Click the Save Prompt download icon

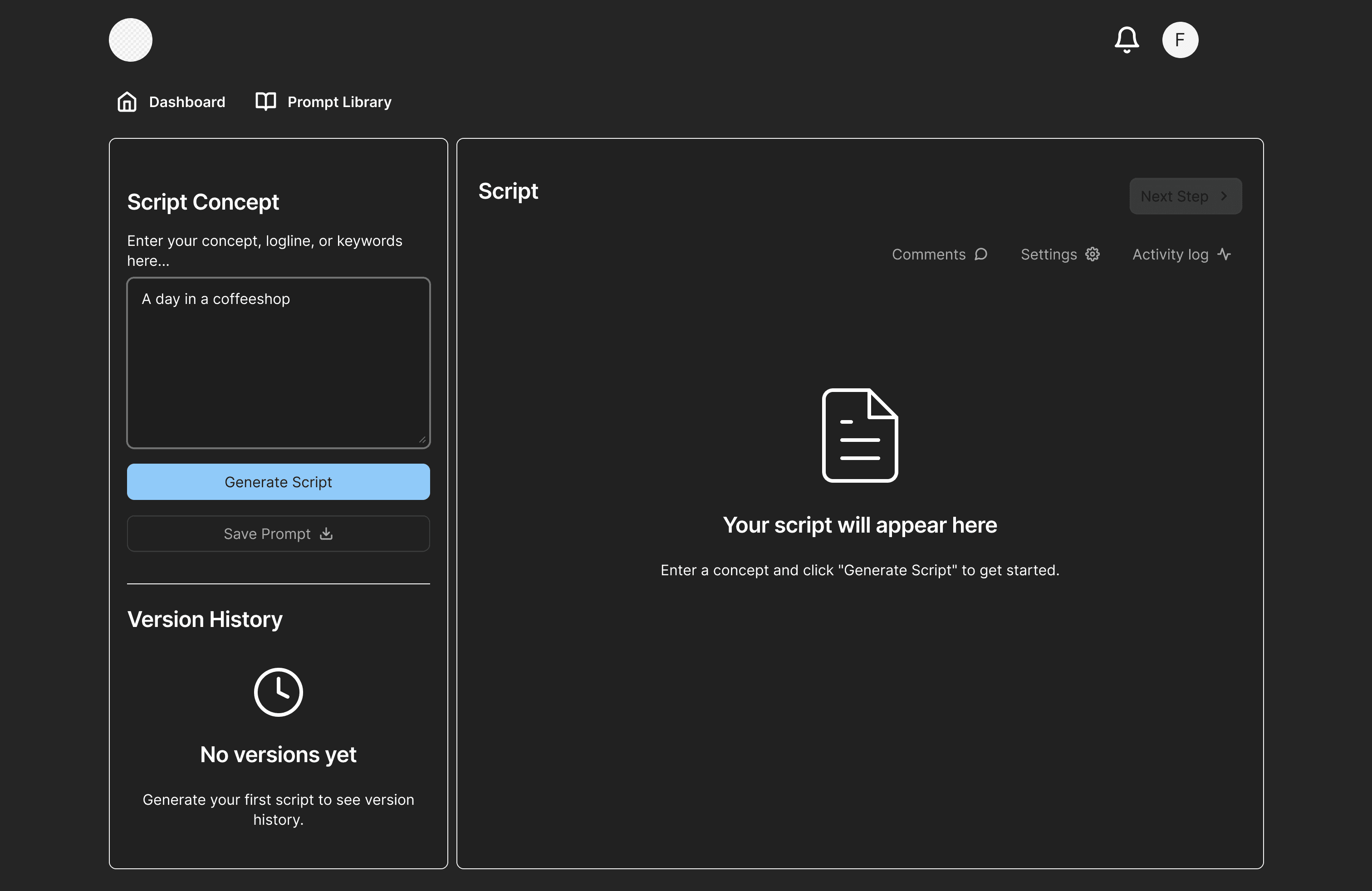[x=326, y=534]
